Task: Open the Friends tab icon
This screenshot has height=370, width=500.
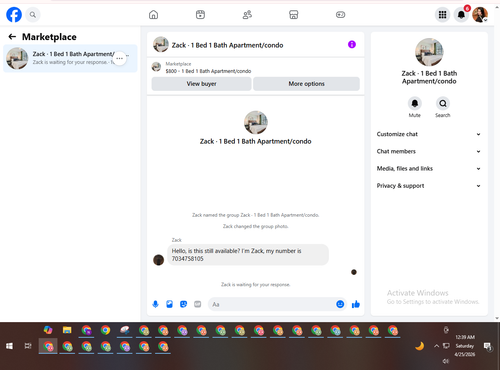Action: pos(247,15)
